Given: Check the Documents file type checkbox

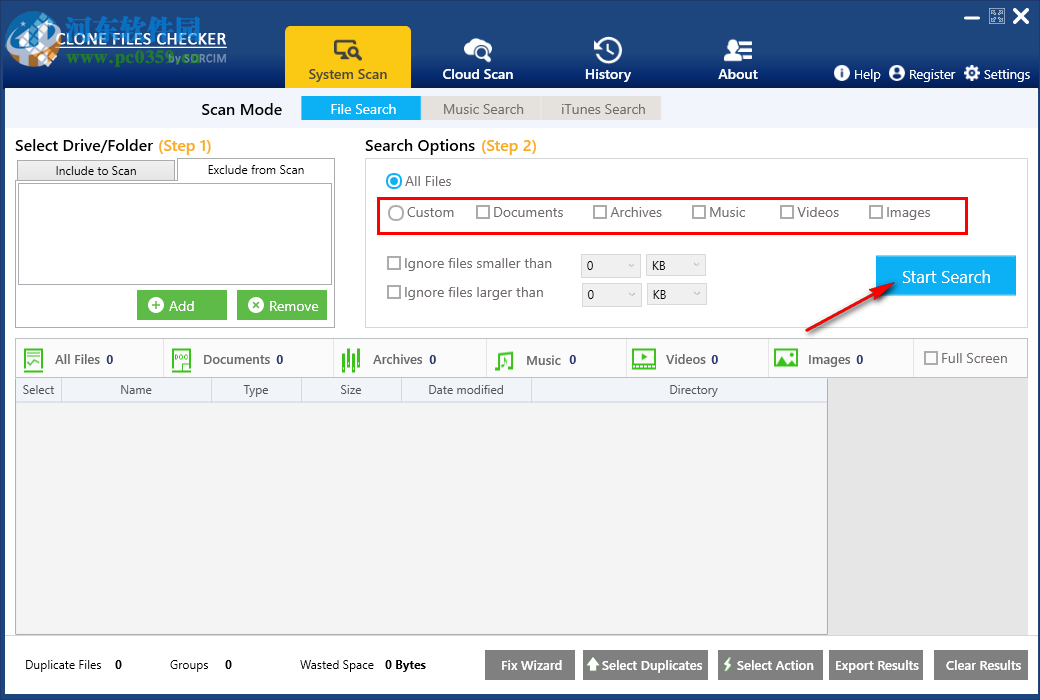Looking at the screenshot, I should [x=483, y=213].
